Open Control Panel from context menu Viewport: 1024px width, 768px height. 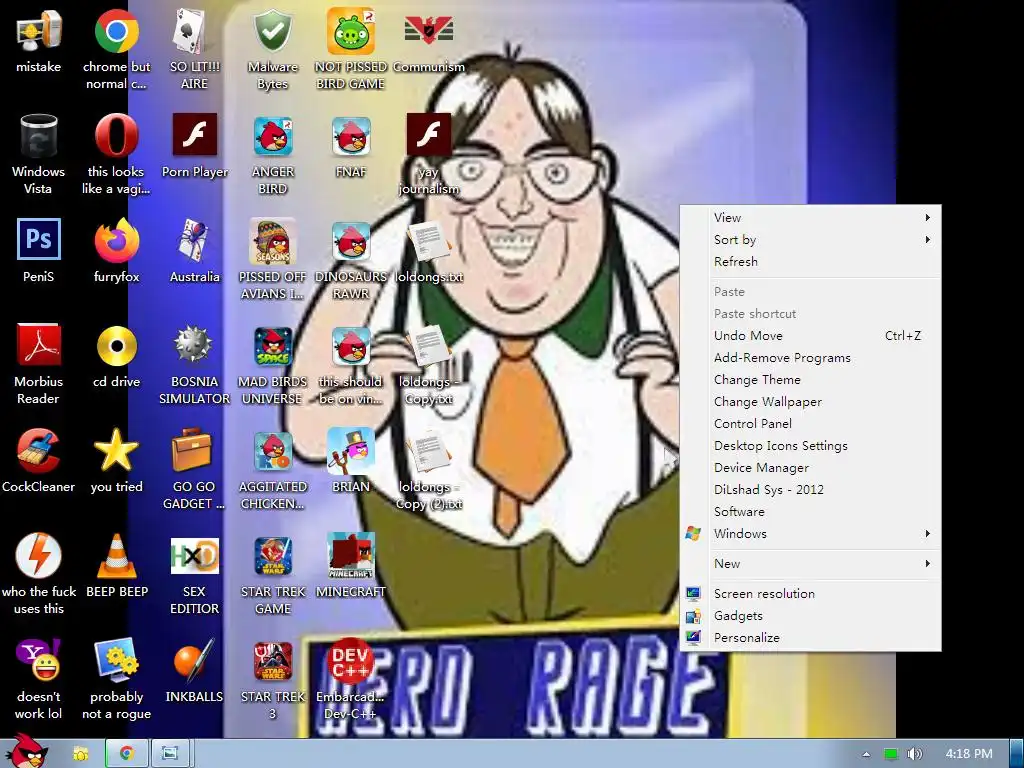[810, 424]
